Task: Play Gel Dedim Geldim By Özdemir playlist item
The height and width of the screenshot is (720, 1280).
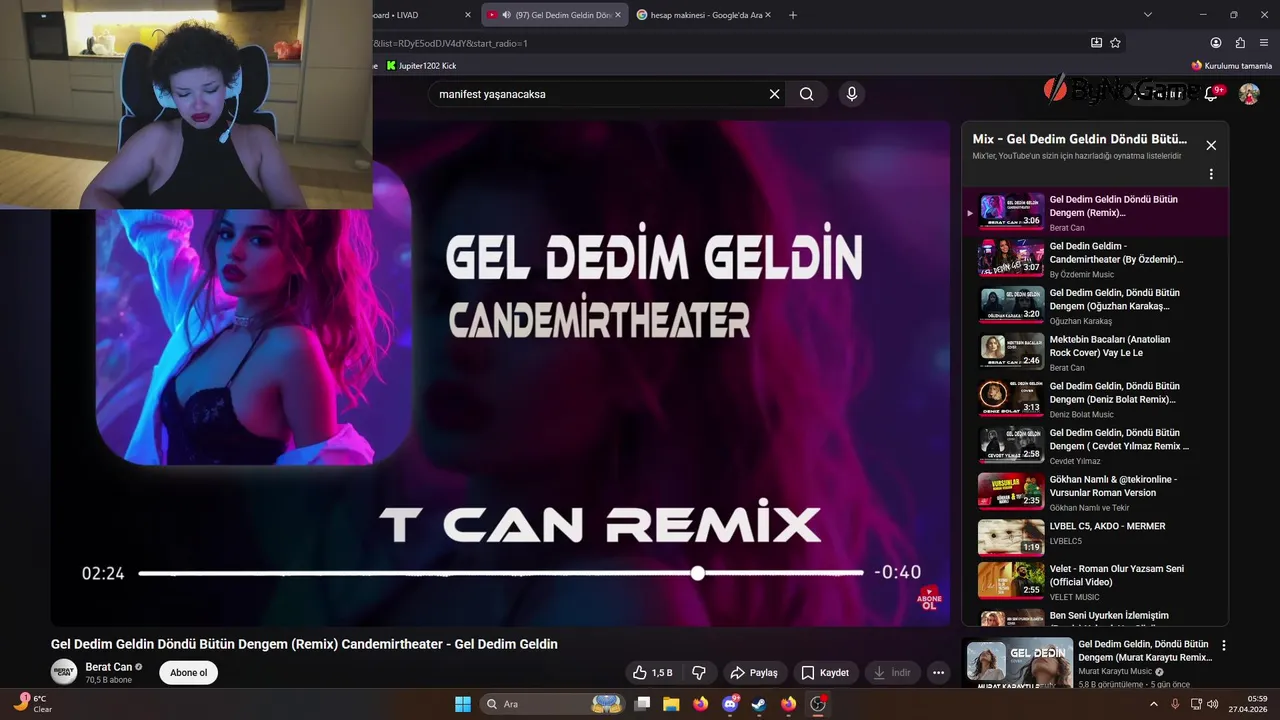Action: coord(1095,258)
